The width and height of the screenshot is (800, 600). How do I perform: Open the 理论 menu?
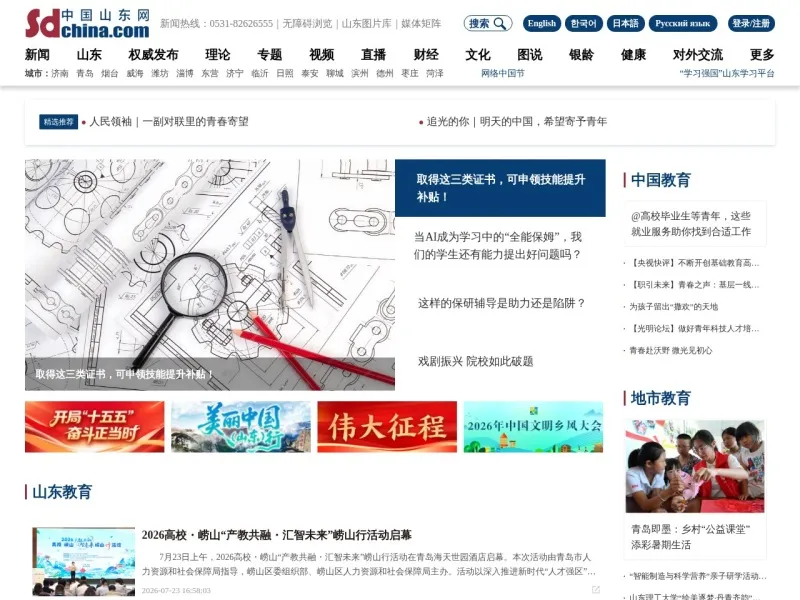[x=218, y=55]
